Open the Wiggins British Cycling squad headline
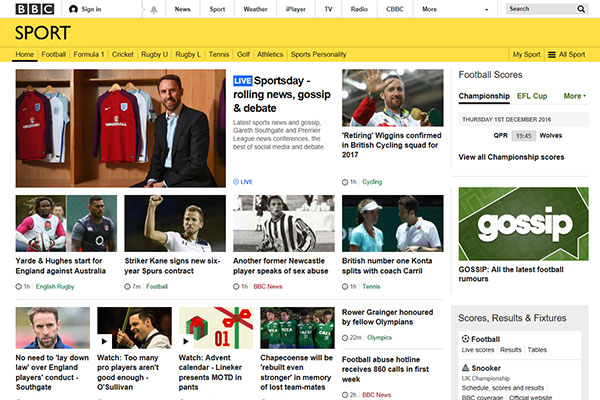The height and width of the screenshot is (400, 600). click(x=391, y=145)
